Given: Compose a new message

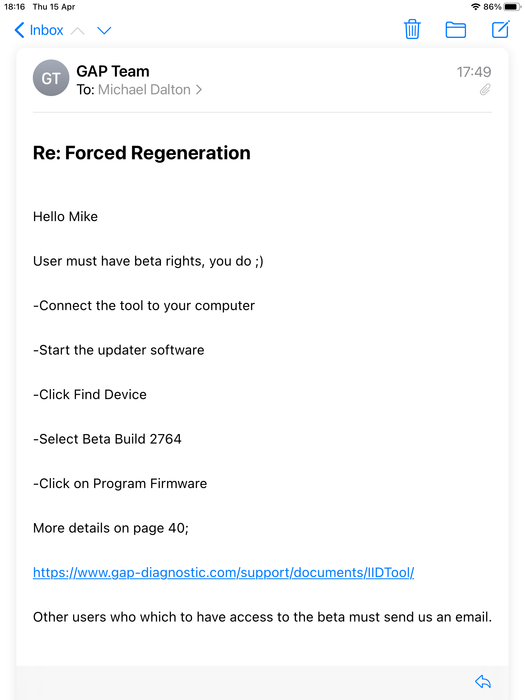Looking at the screenshot, I should [500, 29].
